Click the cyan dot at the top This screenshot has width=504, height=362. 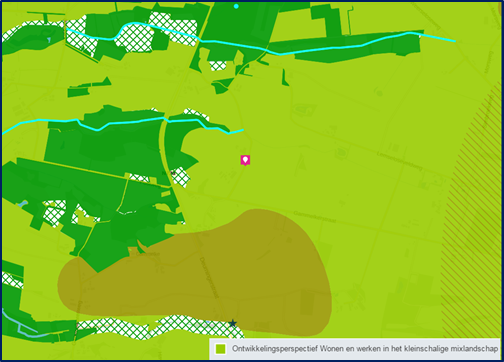coord(236,6)
